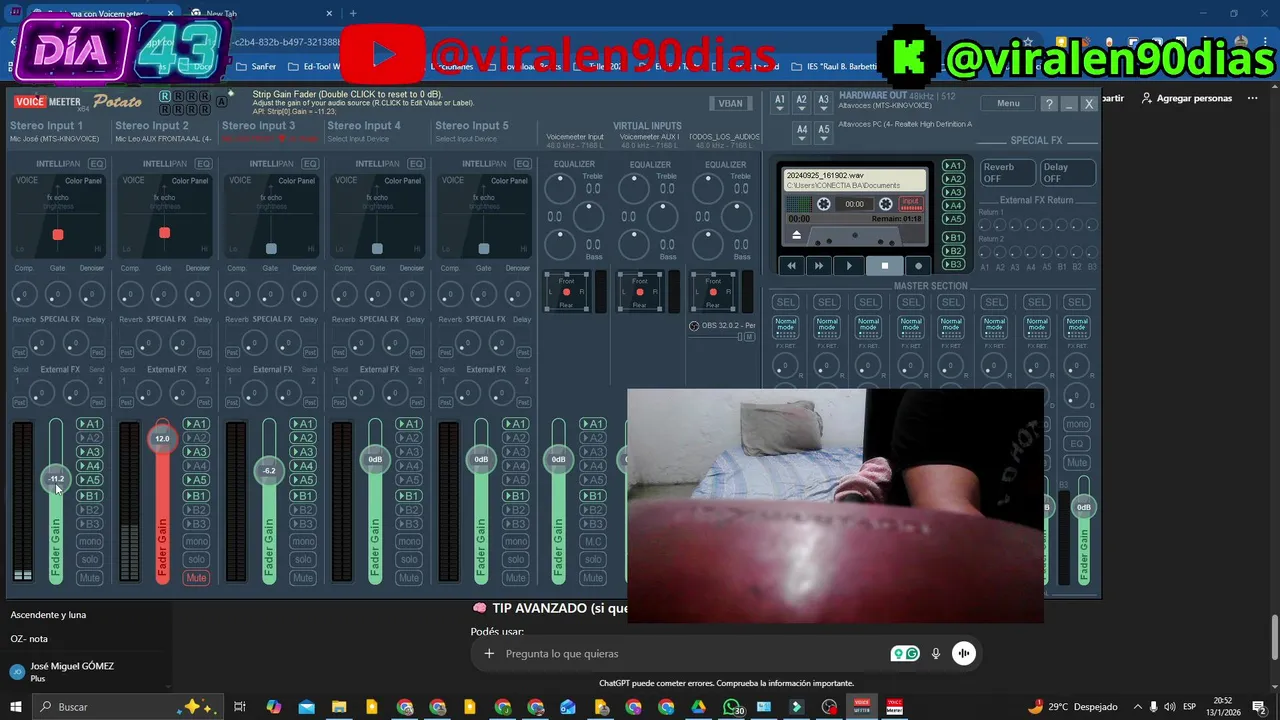Open hardware out A2 device selector

click(x=801, y=101)
